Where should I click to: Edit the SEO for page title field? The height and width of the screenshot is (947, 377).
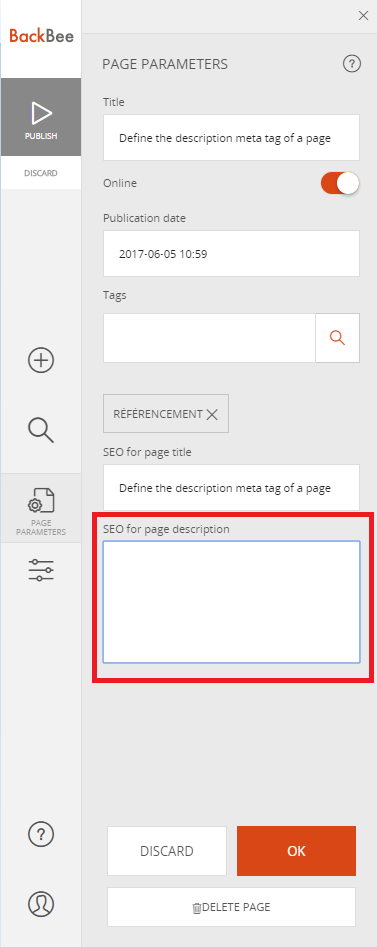click(231, 487)
